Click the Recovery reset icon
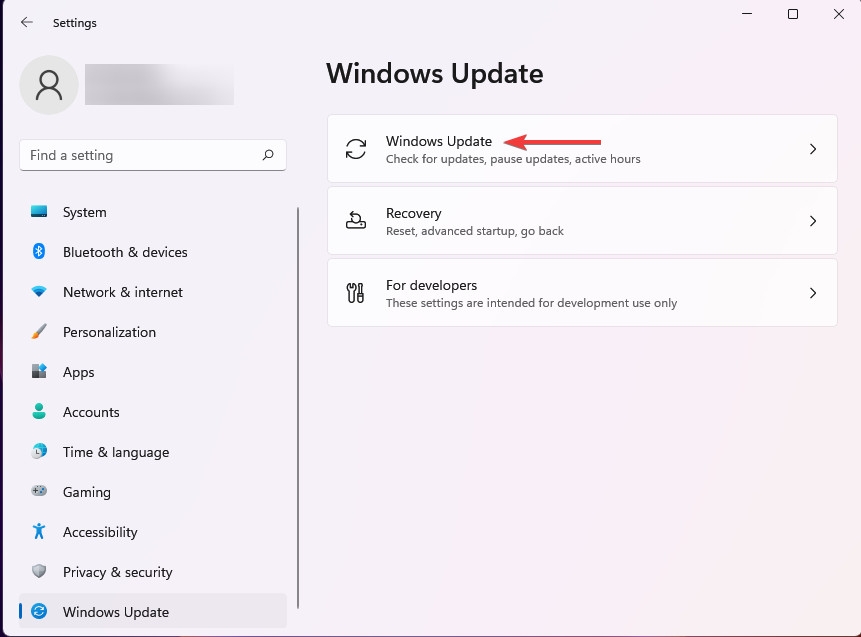Viewport: 861px width, 637px height. [355, 220]
